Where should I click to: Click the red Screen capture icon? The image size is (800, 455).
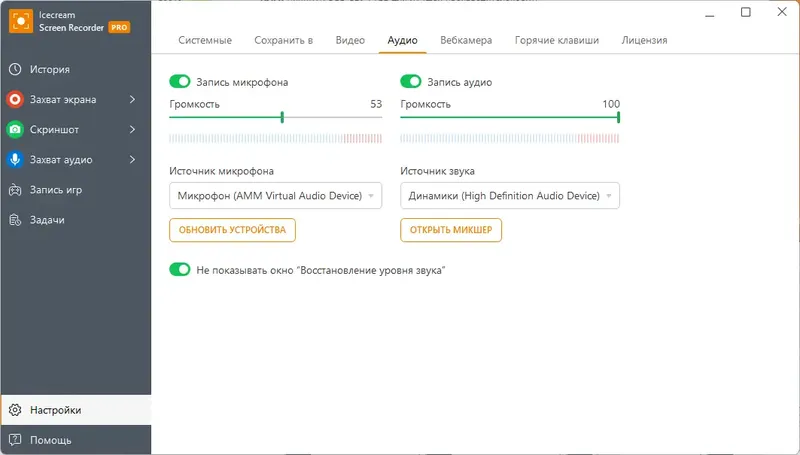[x=15, y=100]
